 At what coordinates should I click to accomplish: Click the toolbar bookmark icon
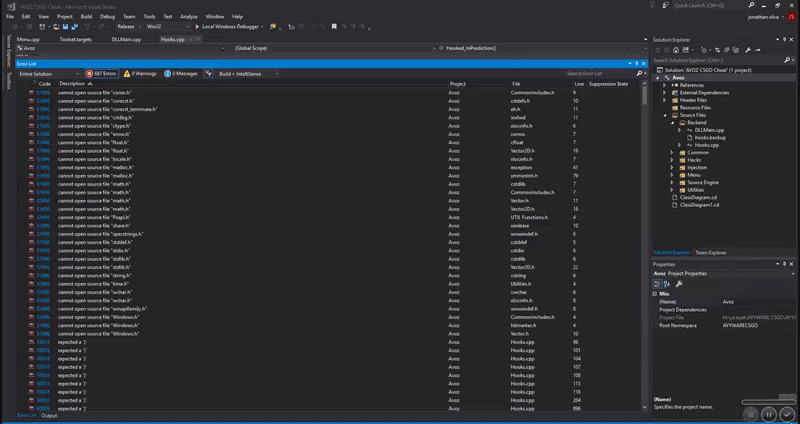coord(334,27)
